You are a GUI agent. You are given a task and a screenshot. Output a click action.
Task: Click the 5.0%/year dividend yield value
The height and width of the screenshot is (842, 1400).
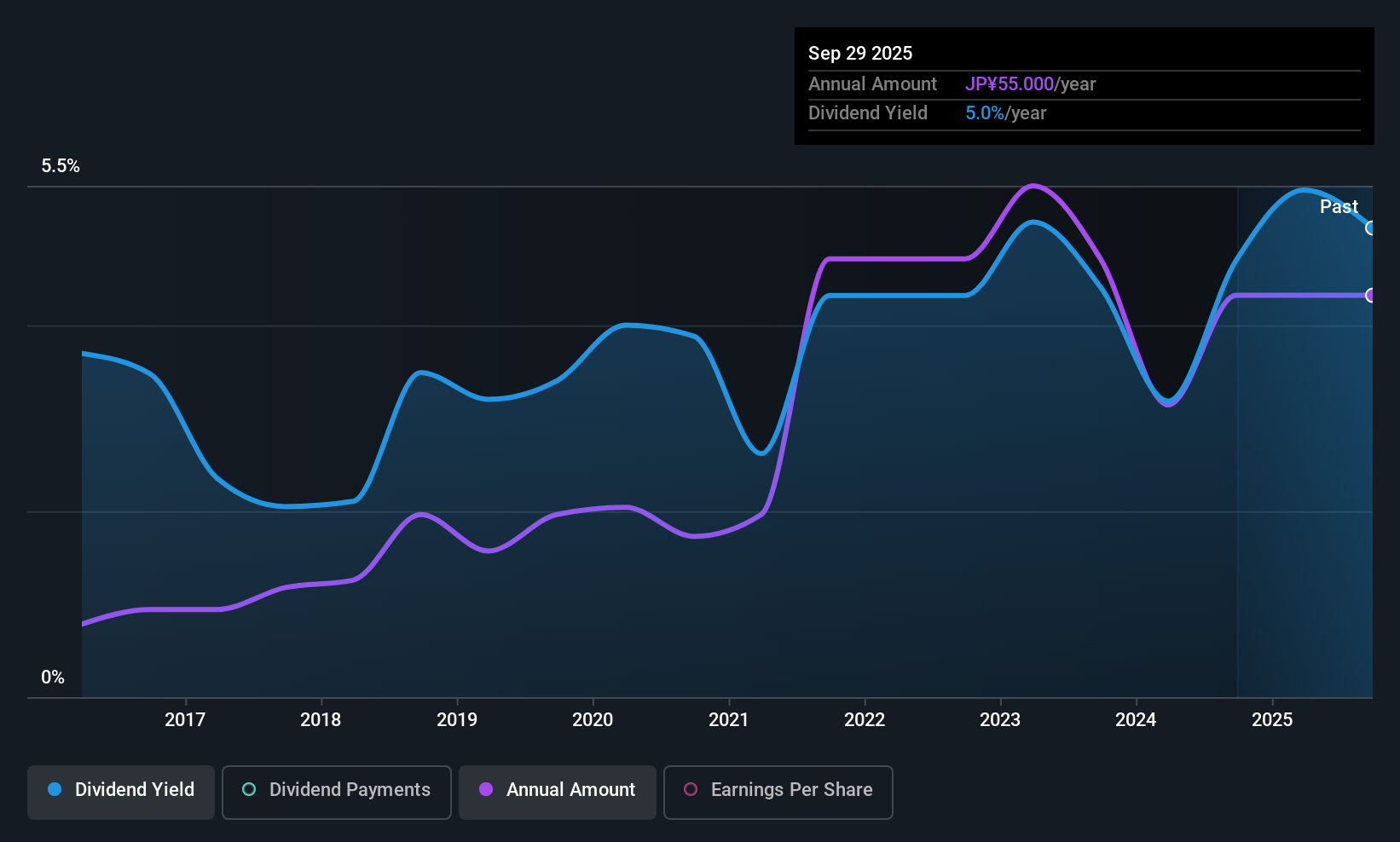coord(1005,113)
